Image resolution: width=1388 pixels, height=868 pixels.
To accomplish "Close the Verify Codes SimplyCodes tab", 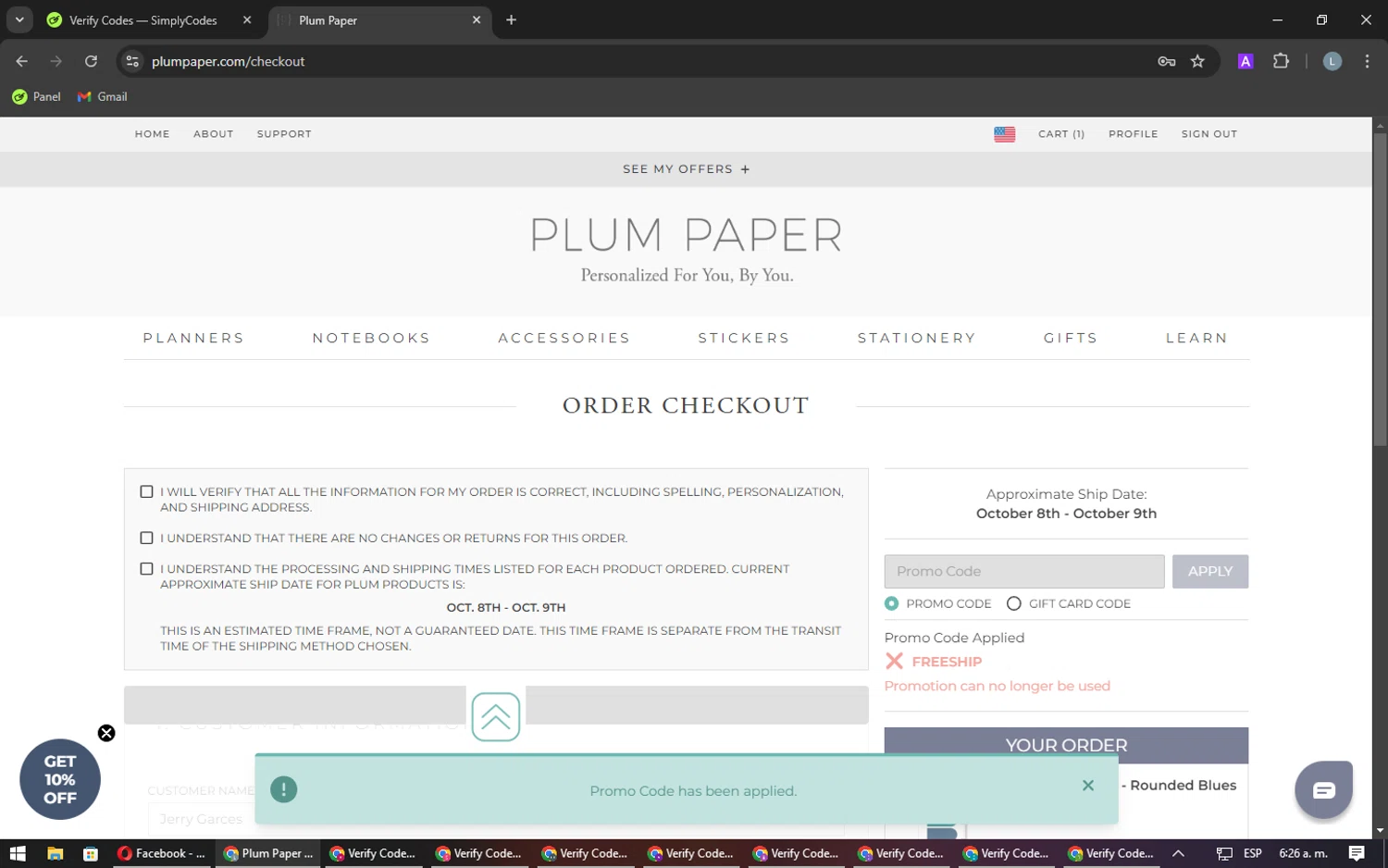I will click(247, 19).
